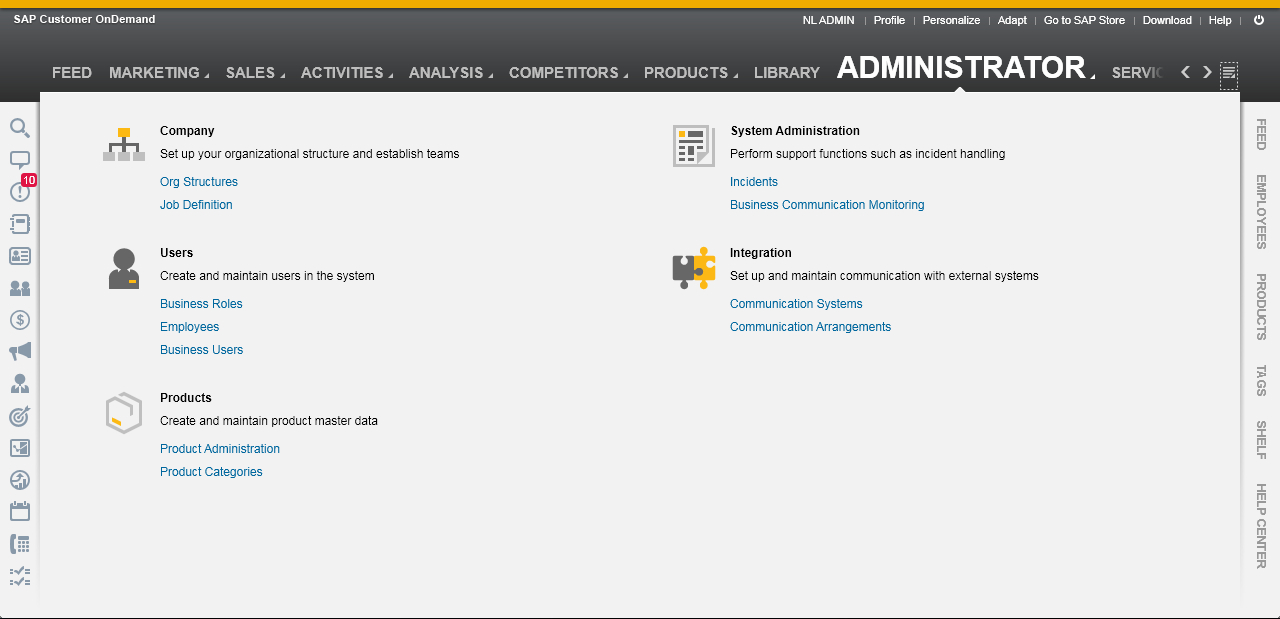Open the globe chart icon in the sidebar
Viewport: 1280px width, 619px height.
pos(20,480)
